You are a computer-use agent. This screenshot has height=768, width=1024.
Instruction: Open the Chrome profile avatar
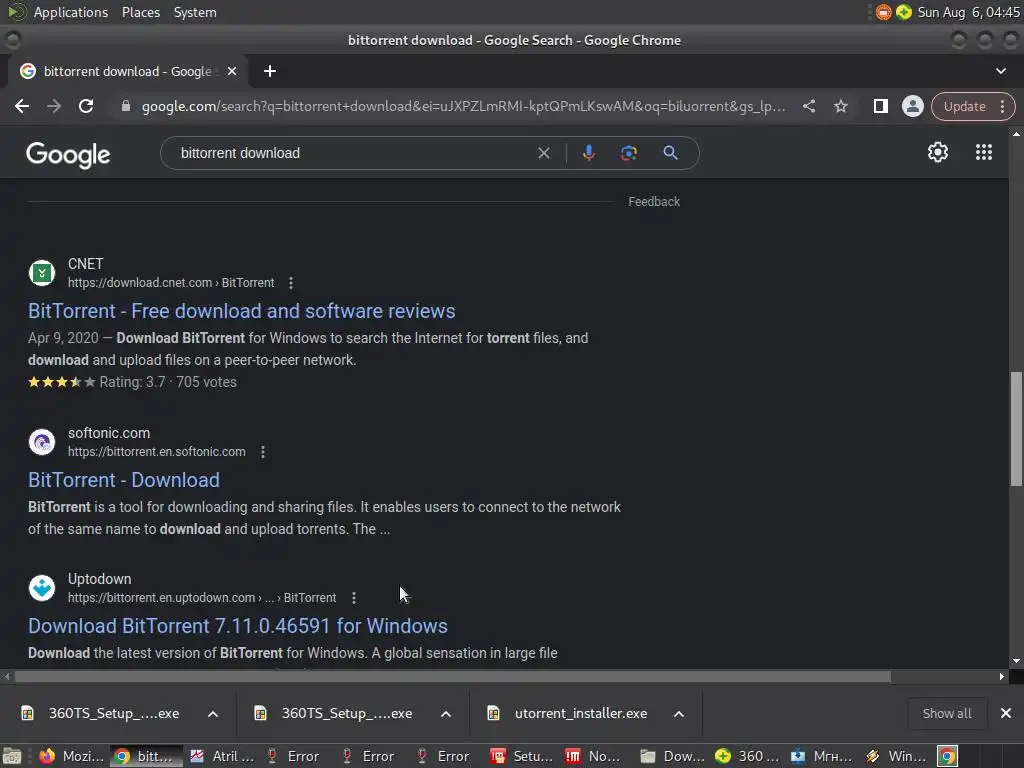click(912, 106)
